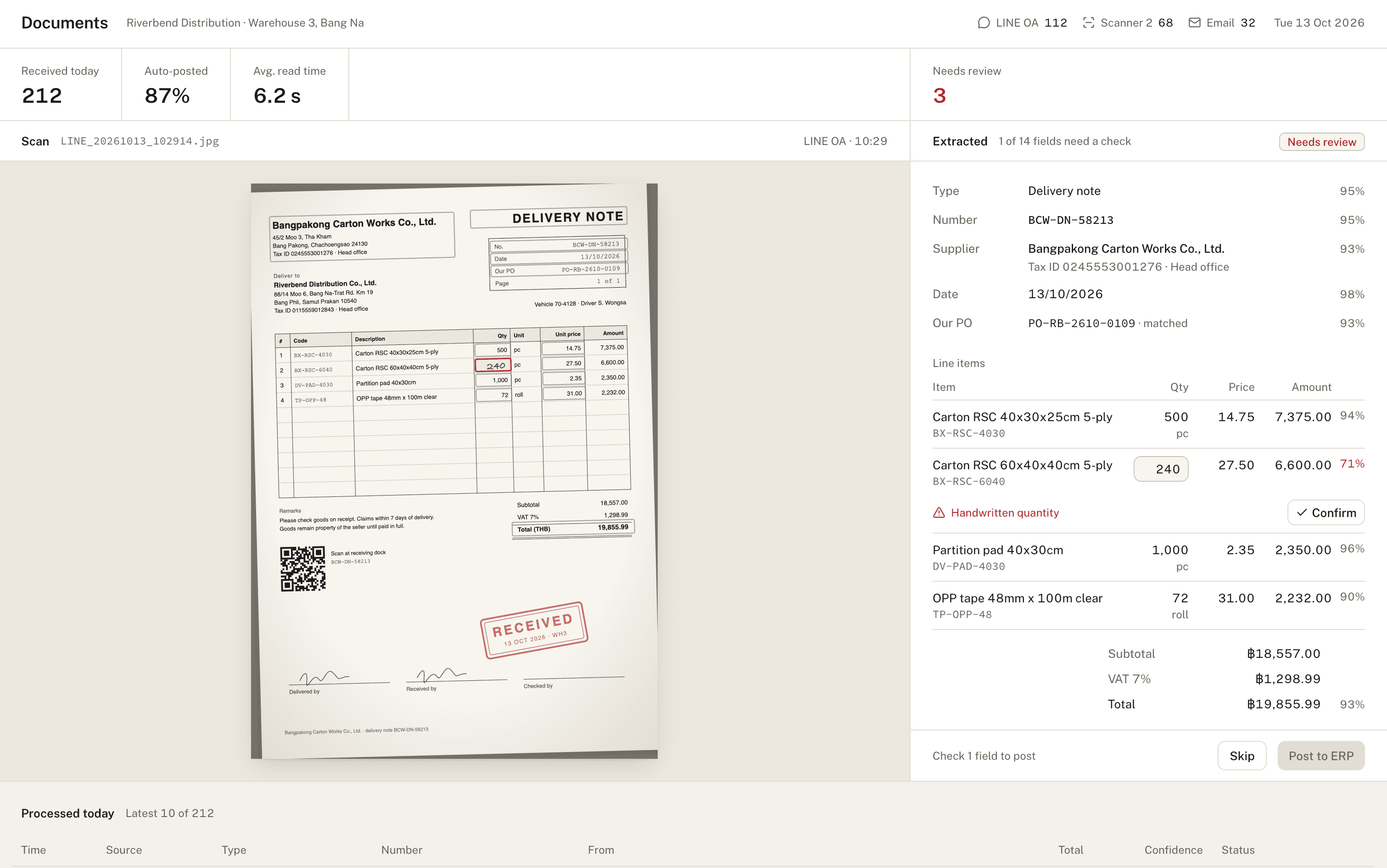Click the Handwritten quantity warning triangle icon
This screenshot has width=1387, height=868.
pos(939,512)
